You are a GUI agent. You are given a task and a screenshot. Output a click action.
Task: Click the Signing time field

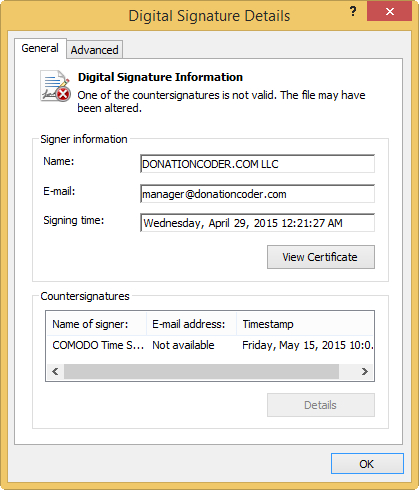point(257,223)
